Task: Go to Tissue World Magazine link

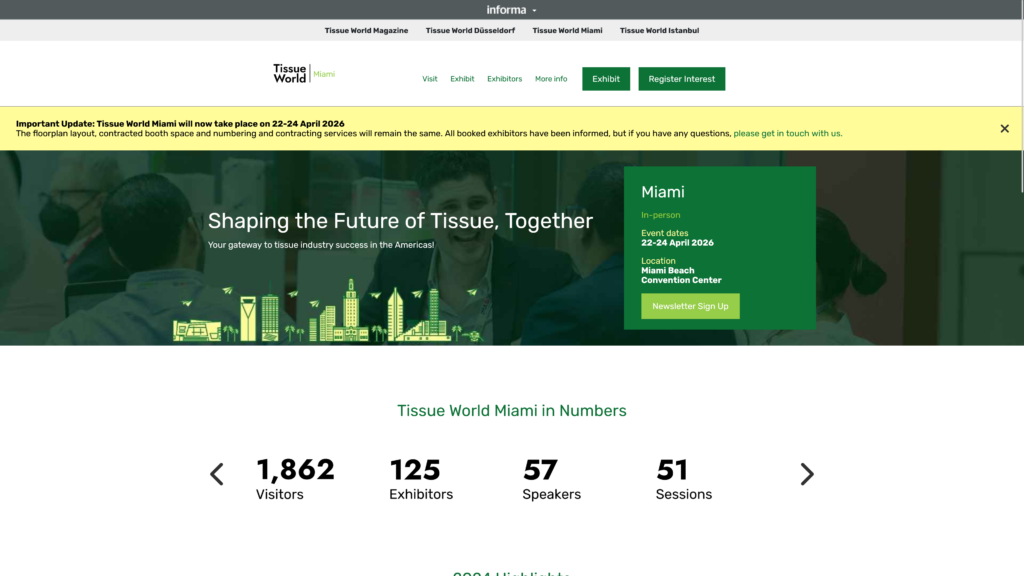Action: click(x=366, y=31)
